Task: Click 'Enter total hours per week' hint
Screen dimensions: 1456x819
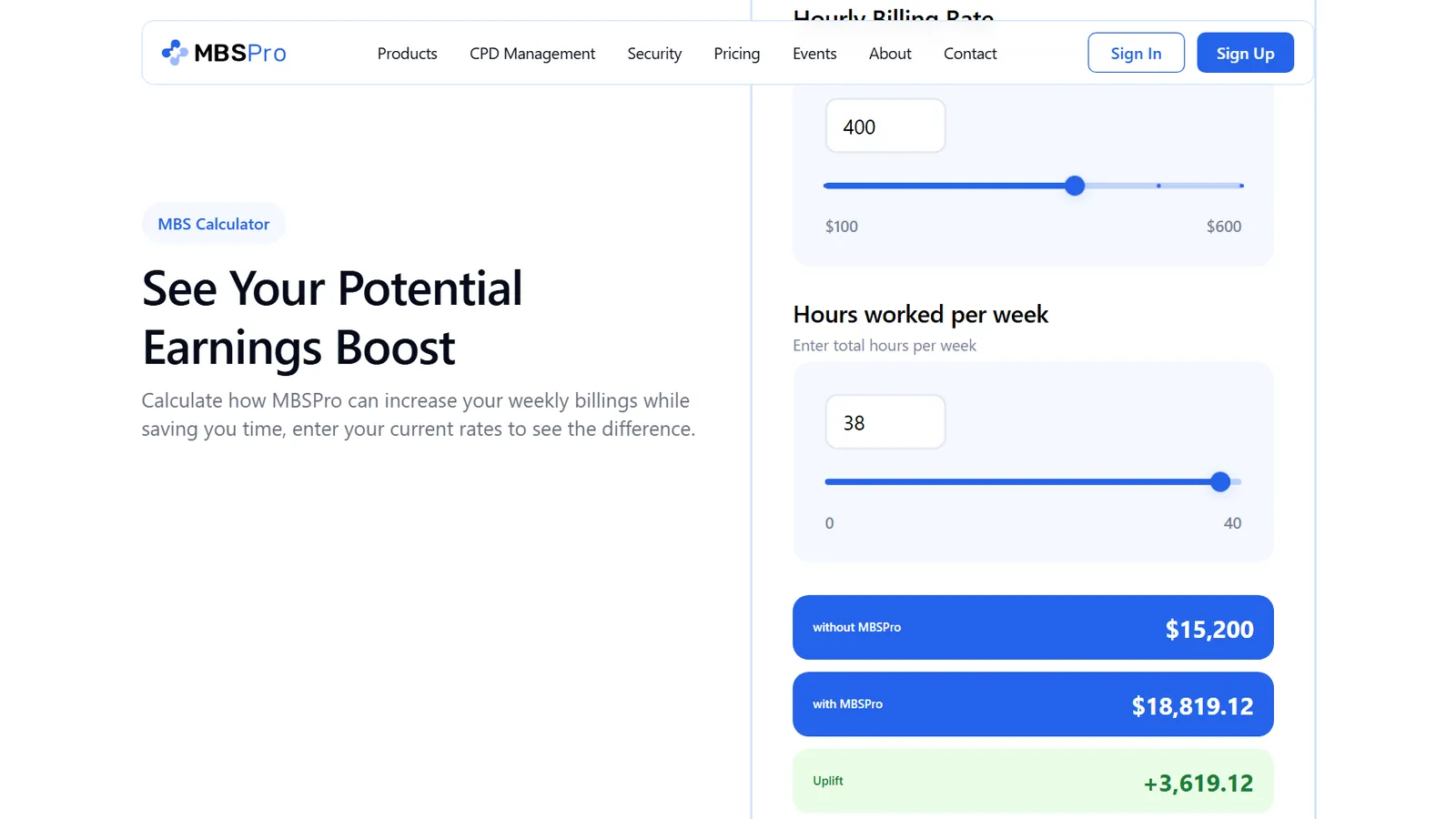Action: [x=884, y=346]
